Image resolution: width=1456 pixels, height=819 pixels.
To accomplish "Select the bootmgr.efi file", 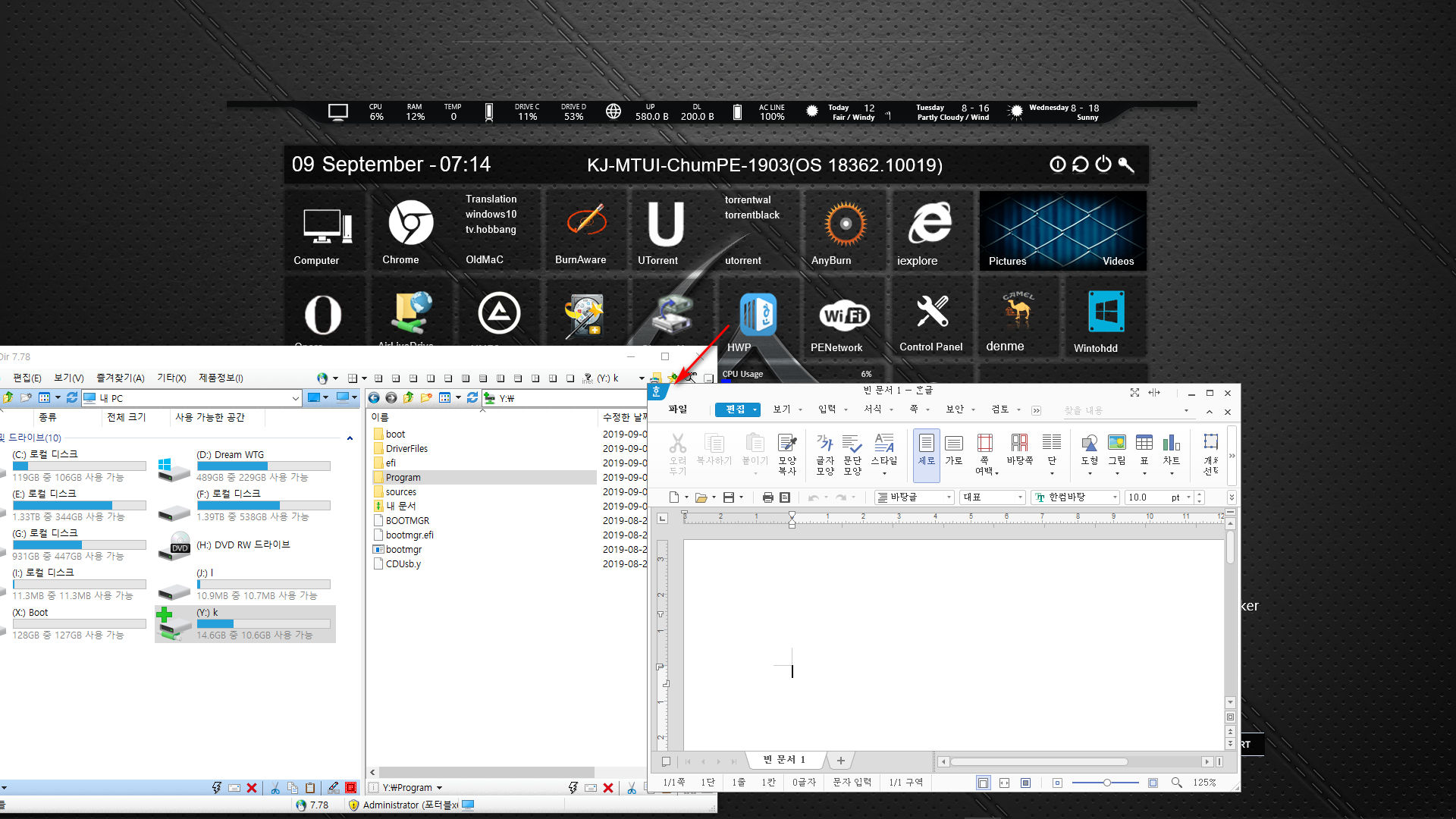I will (405, 535).
